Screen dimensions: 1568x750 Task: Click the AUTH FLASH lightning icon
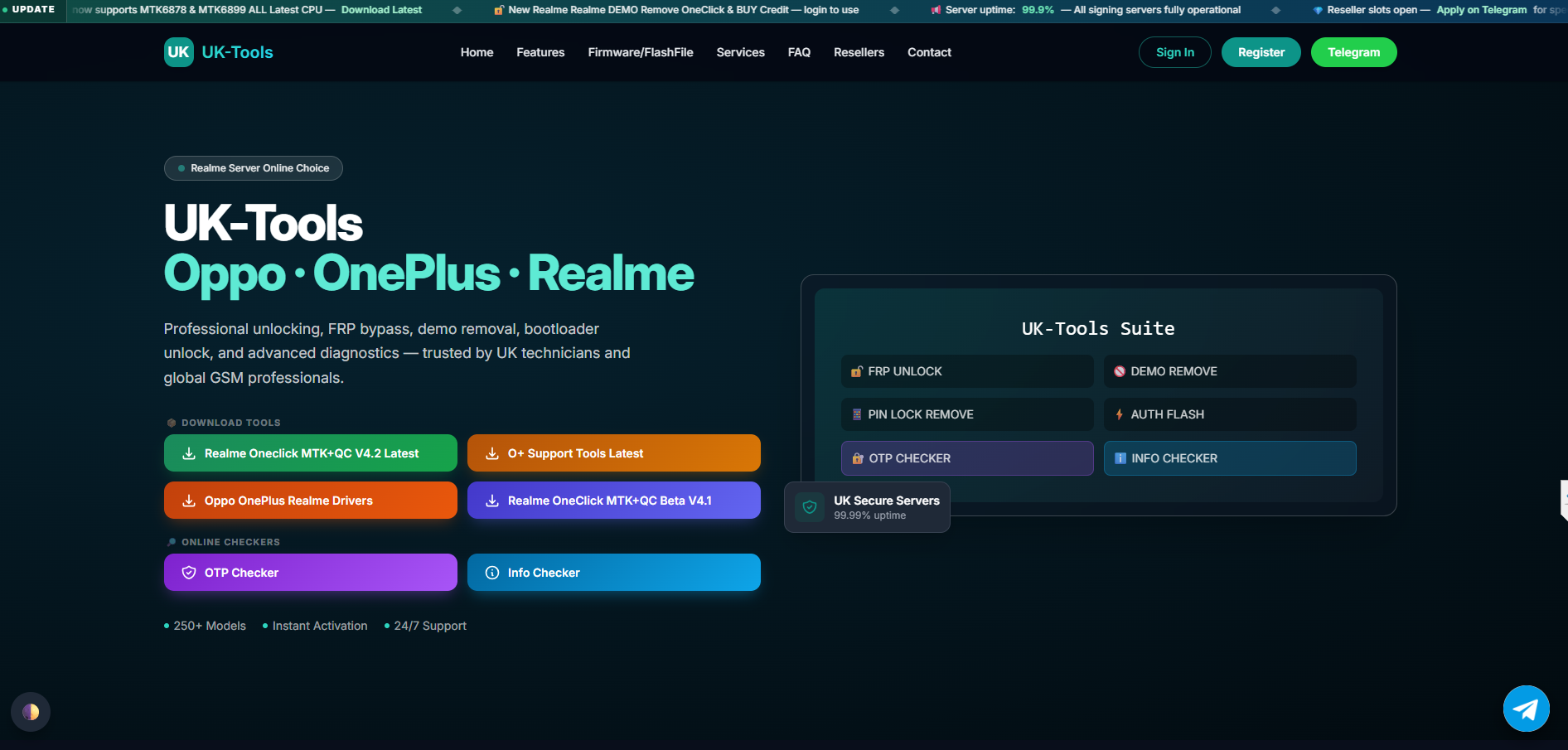click(1120, 414)
